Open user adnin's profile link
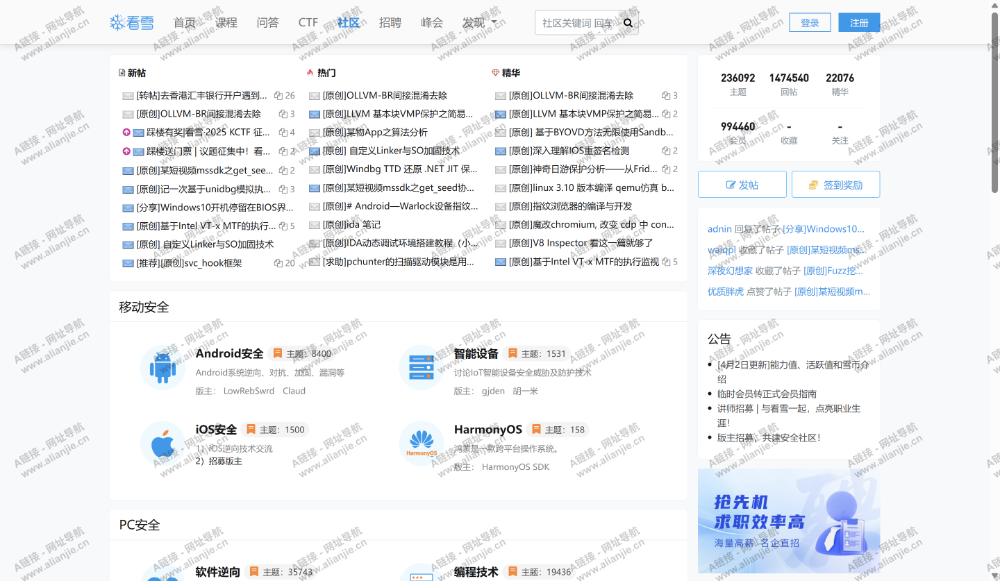1000x581 pixels. pos(719,229)
